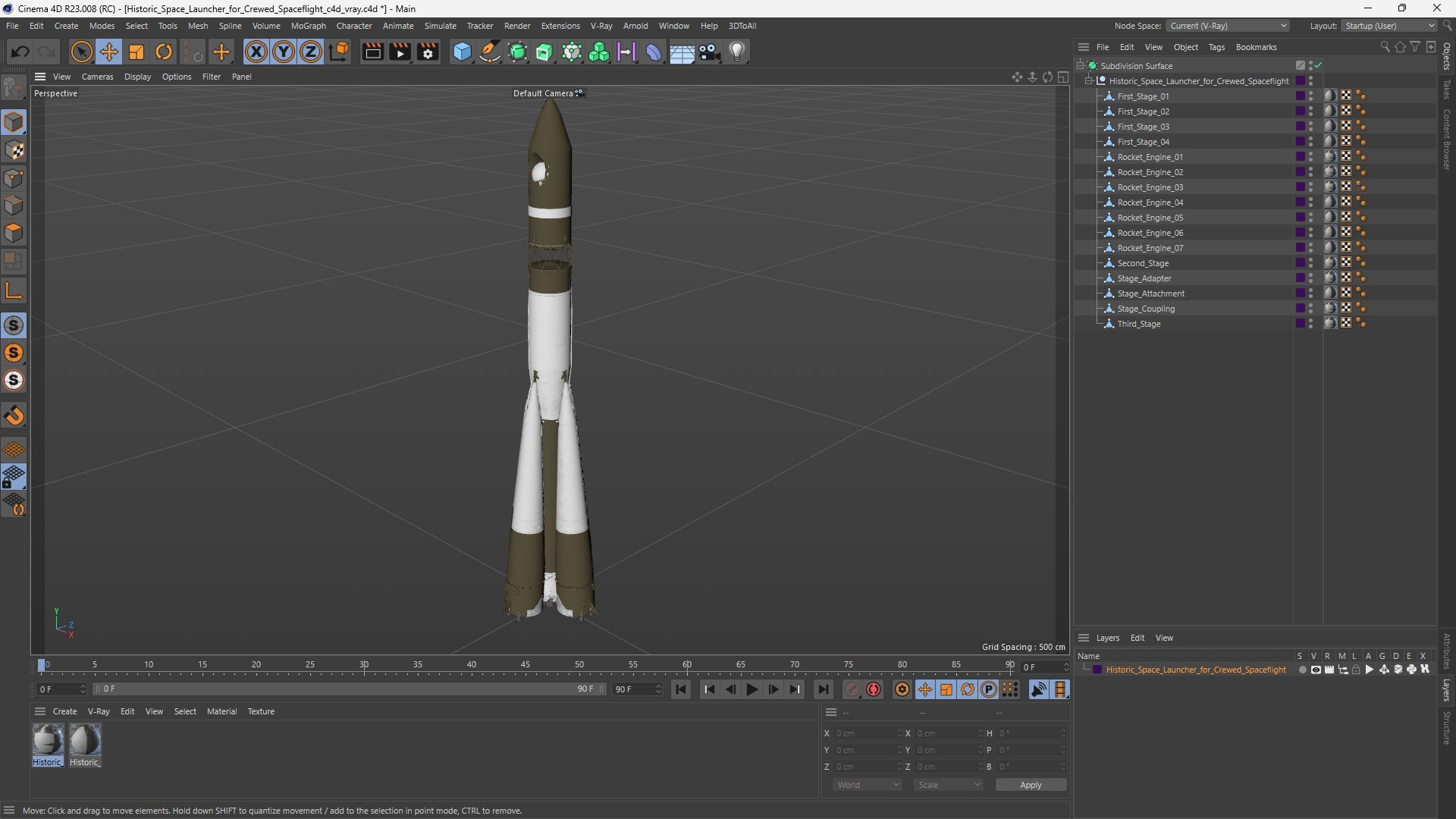This screenshot has height=819, width=1456.
Task: Select first Historic material thumbnail
Action: click(x=47, y=739)
